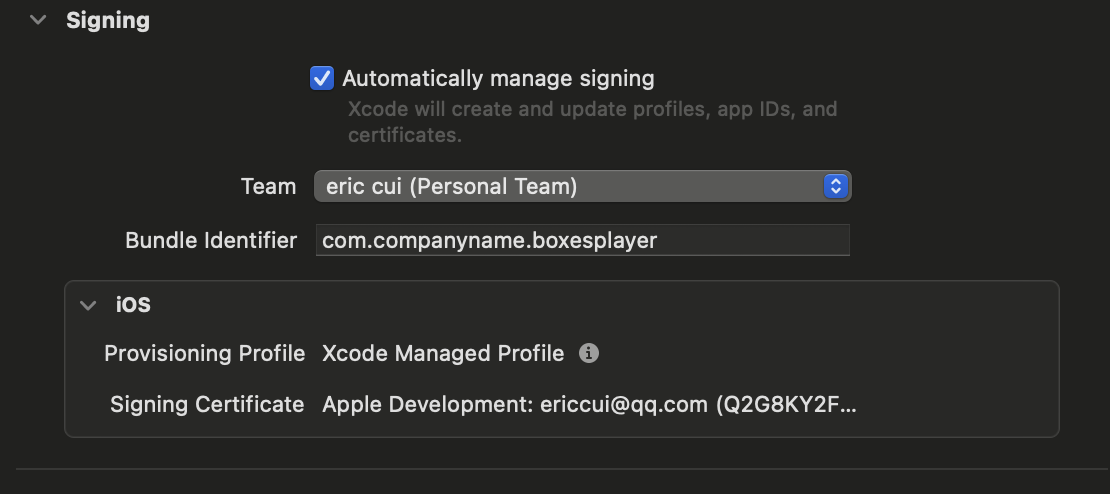Click "eric cui (Personal Team)" selection text
Viewport: 1110px width, 494px height.
tap(451, 186)
